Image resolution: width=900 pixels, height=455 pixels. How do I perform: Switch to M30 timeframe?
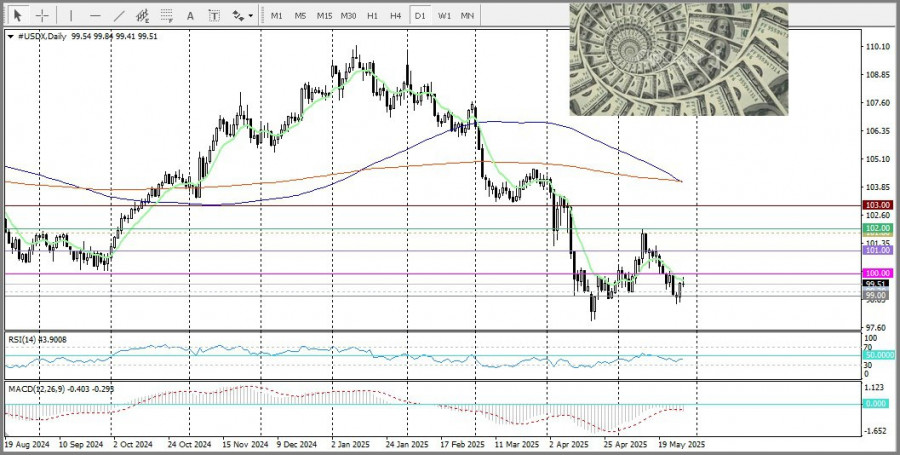(348, 16)
